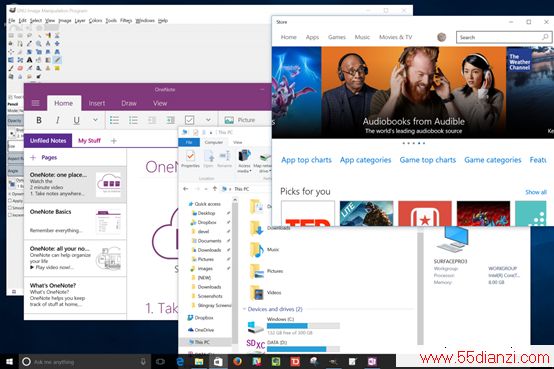Click Show all for Picks for you
The image size is (554, 369).
pos(536,192)
